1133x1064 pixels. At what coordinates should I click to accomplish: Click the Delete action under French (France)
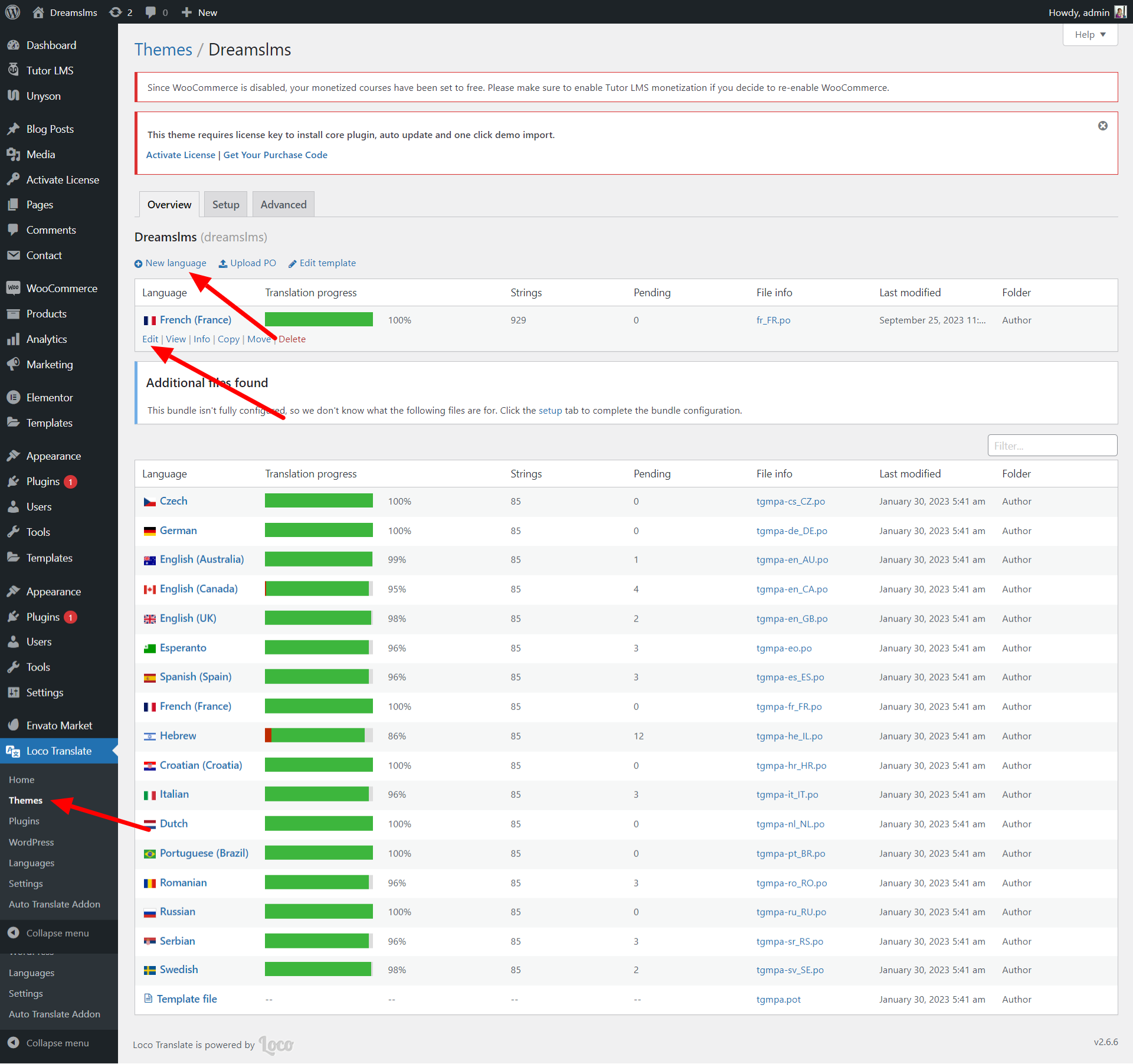coord(292,339)
